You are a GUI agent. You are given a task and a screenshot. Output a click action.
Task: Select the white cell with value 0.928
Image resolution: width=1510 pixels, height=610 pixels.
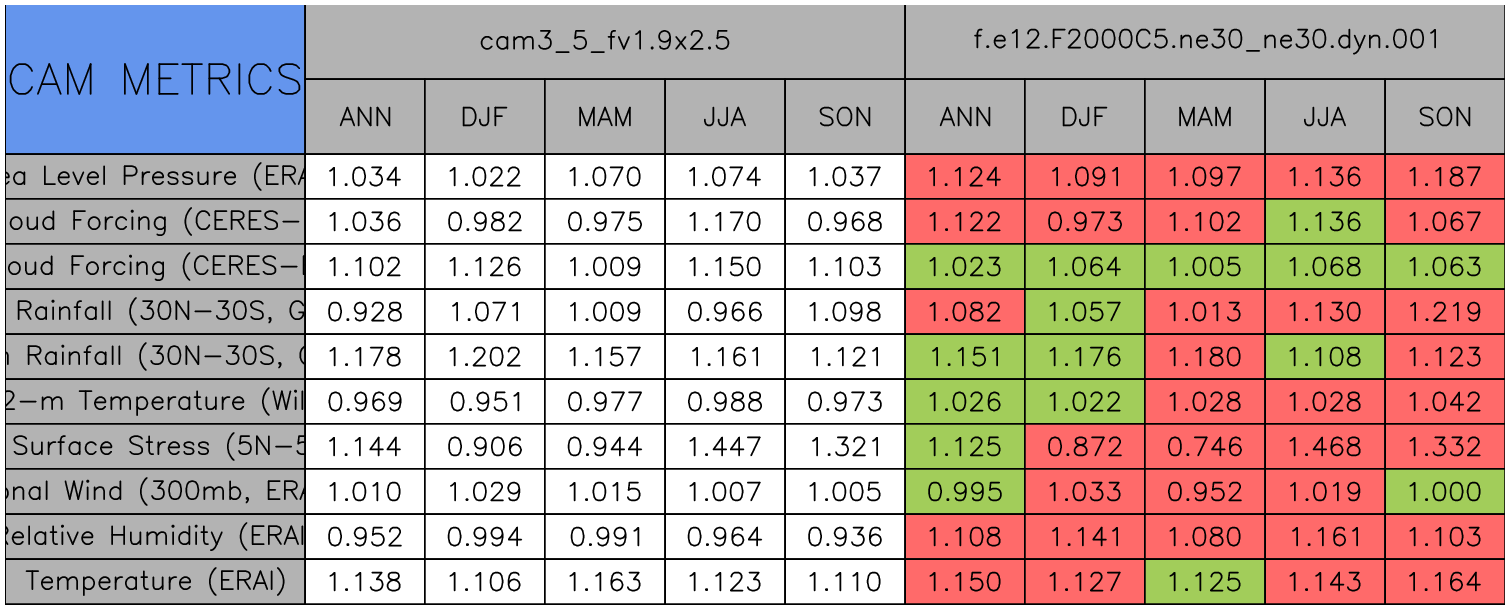(x=364, y=311)
